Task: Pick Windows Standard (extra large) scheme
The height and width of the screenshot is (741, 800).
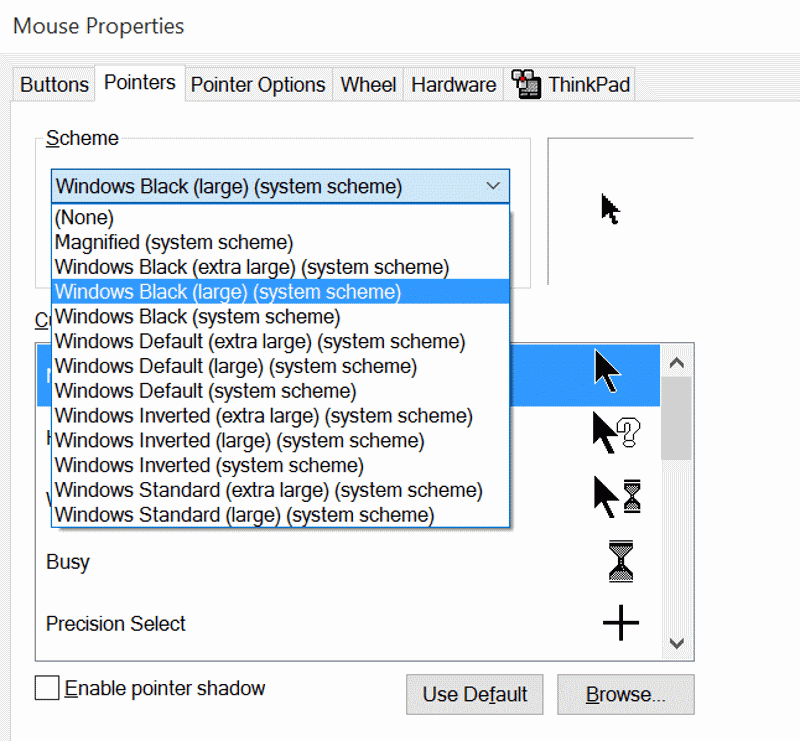Action: click(280, 489)
